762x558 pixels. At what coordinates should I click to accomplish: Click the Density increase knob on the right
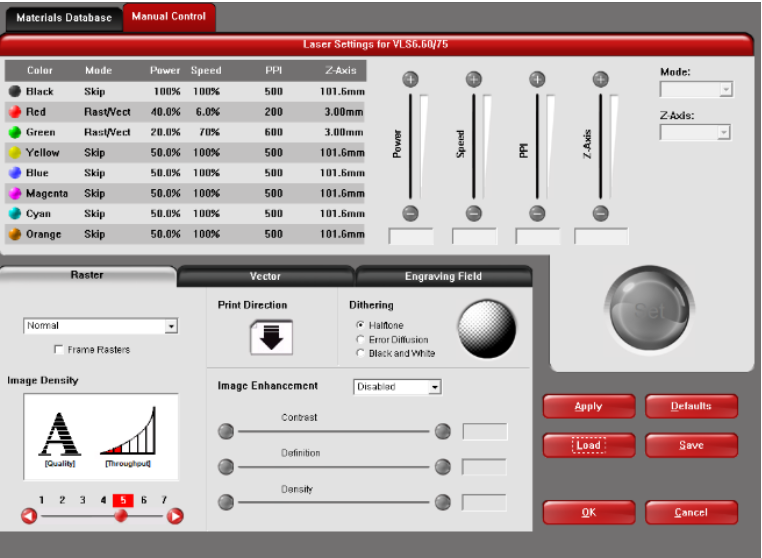tap(443, 502)
